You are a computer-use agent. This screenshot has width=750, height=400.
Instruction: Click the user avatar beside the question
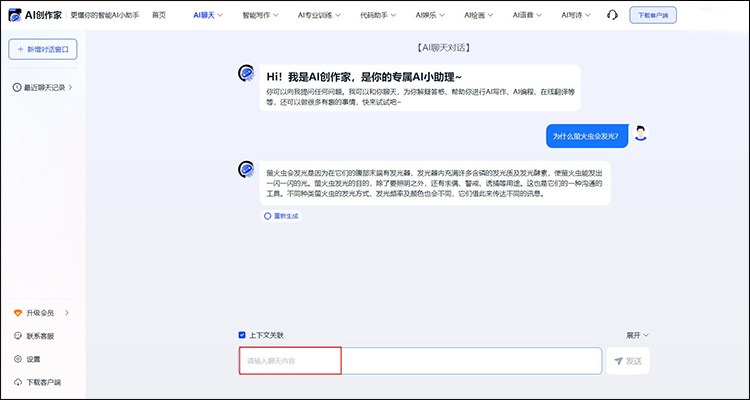[642, 135]
